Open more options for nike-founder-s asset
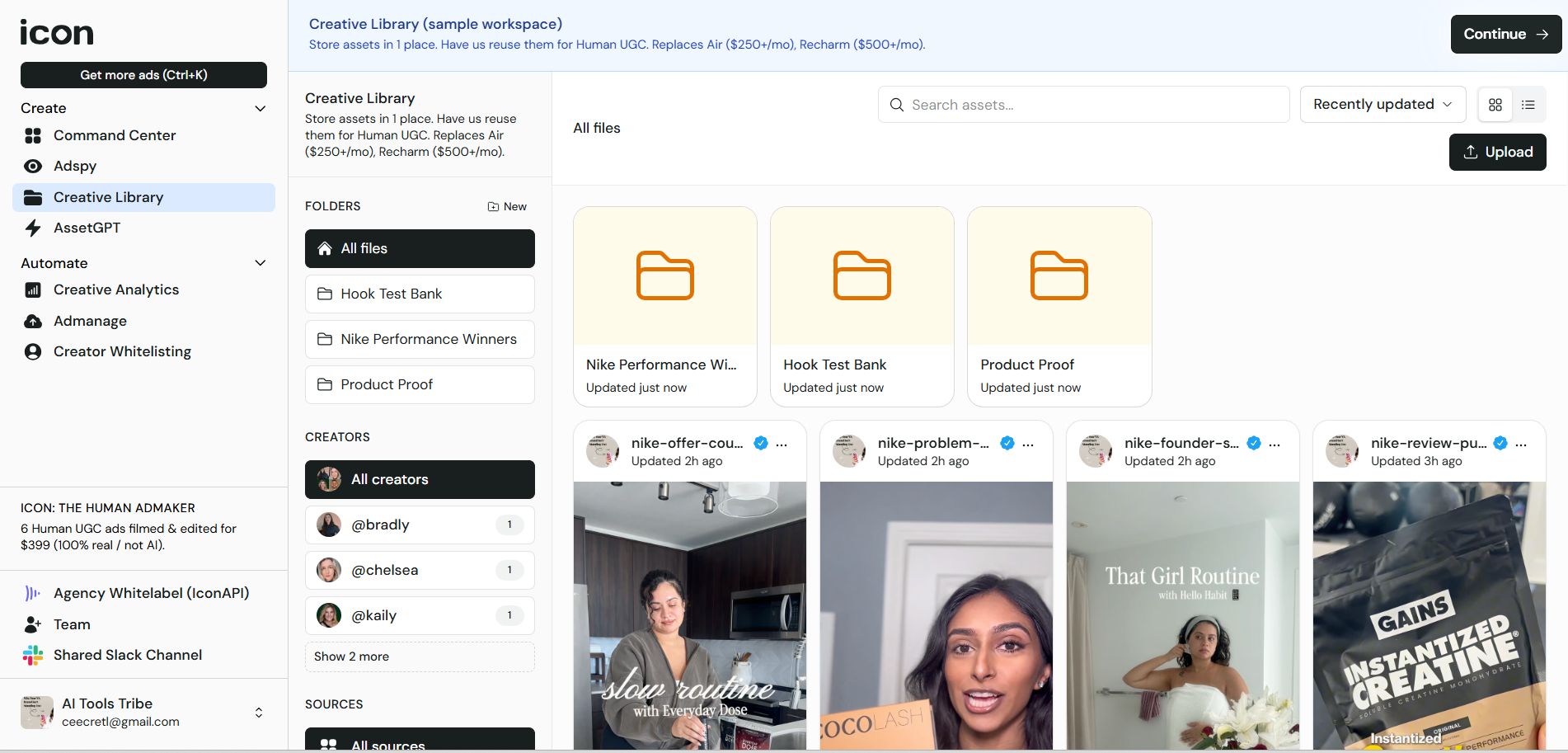 1275,444
